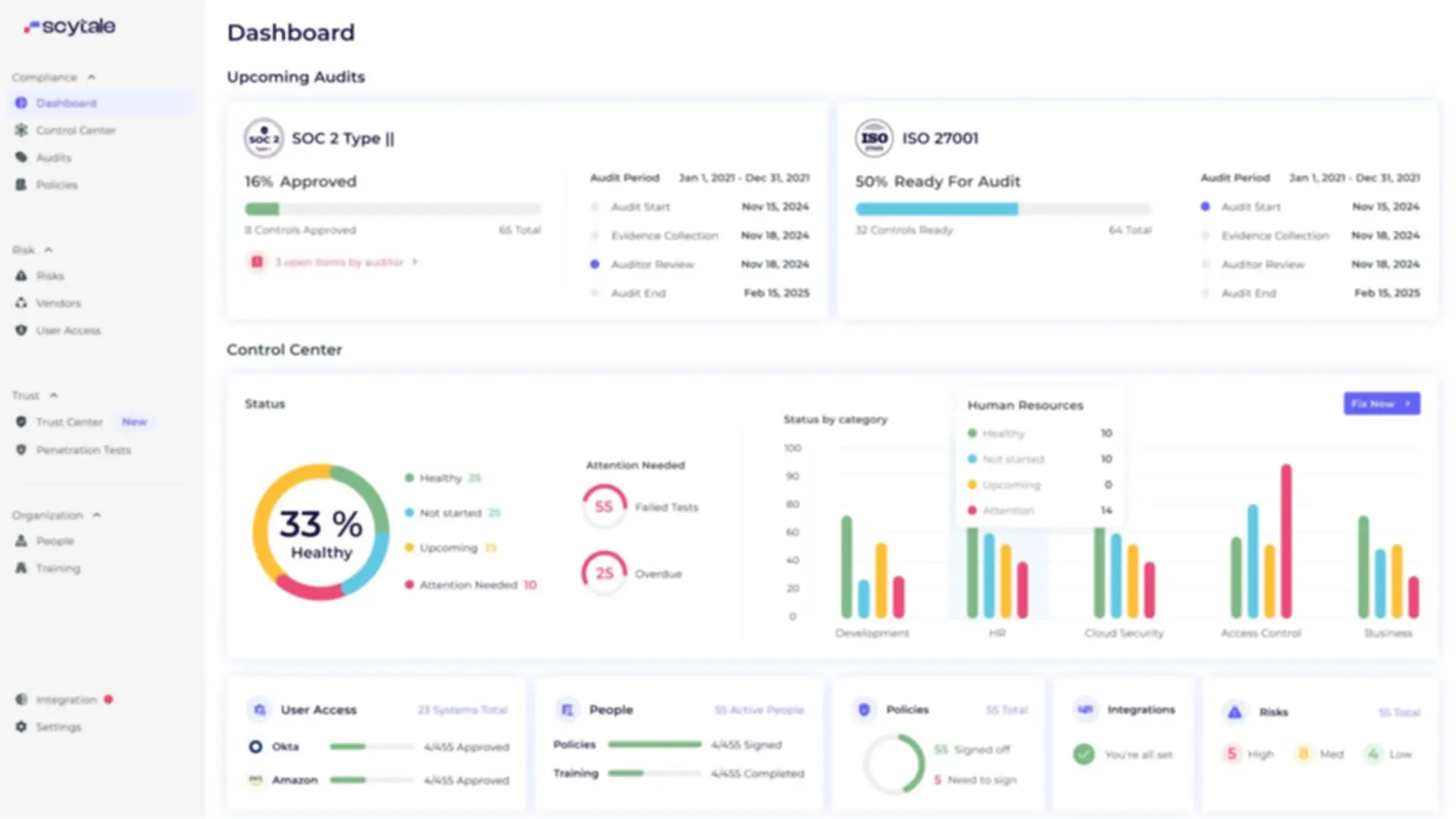The width and height of the screenshot is (1456, 819).
Task: Click the Fix Now button
Action: (1381, 404)
